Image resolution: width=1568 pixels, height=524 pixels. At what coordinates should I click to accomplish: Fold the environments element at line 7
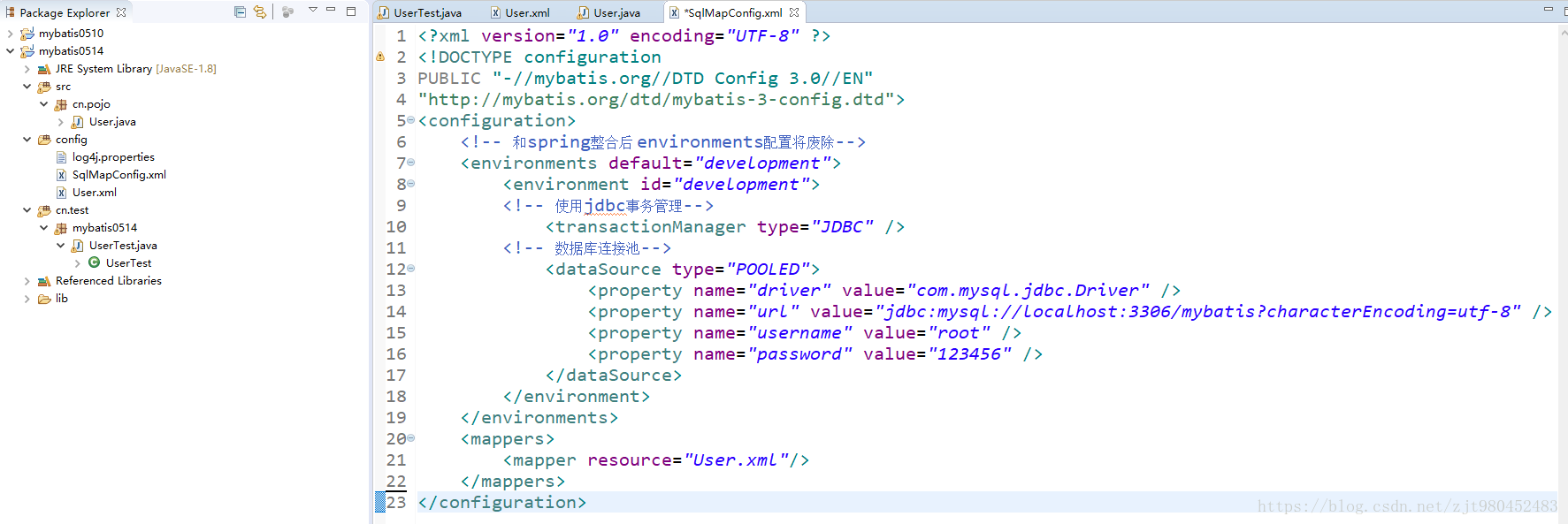(410, 163)
